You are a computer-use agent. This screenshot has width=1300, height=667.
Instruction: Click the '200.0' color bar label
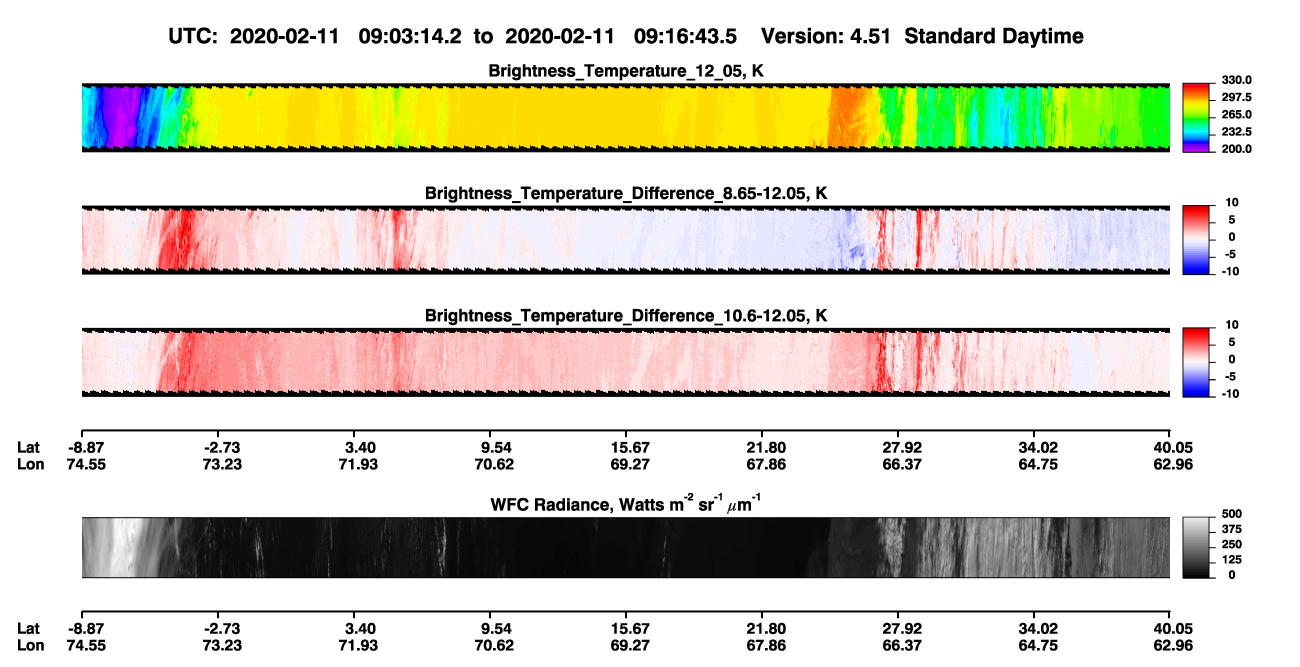tap(1237, 148)
